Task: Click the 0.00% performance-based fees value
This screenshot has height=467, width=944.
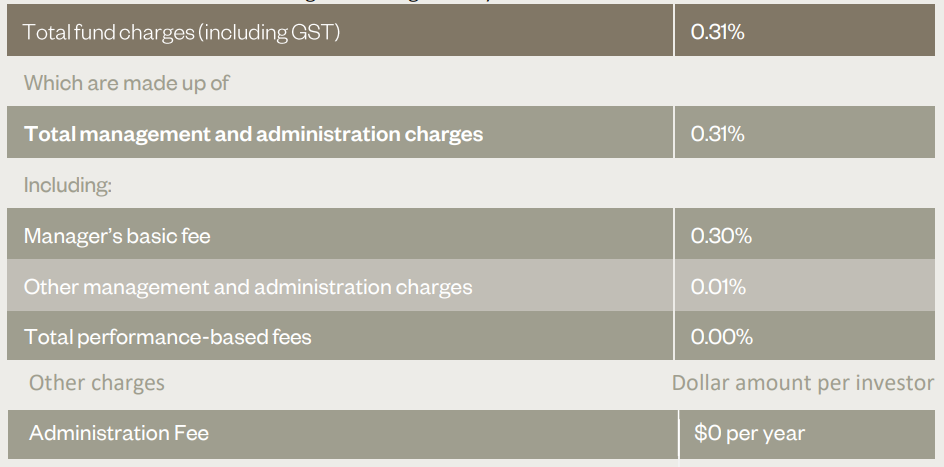Action: 721,337
